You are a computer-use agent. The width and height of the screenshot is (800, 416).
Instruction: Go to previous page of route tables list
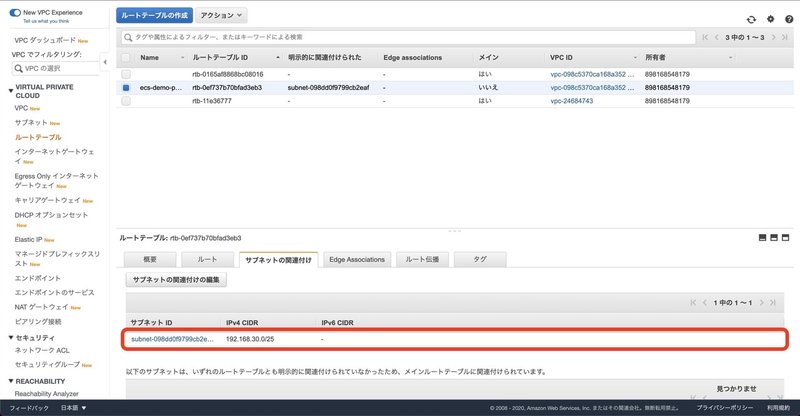(x=716, y=37)
